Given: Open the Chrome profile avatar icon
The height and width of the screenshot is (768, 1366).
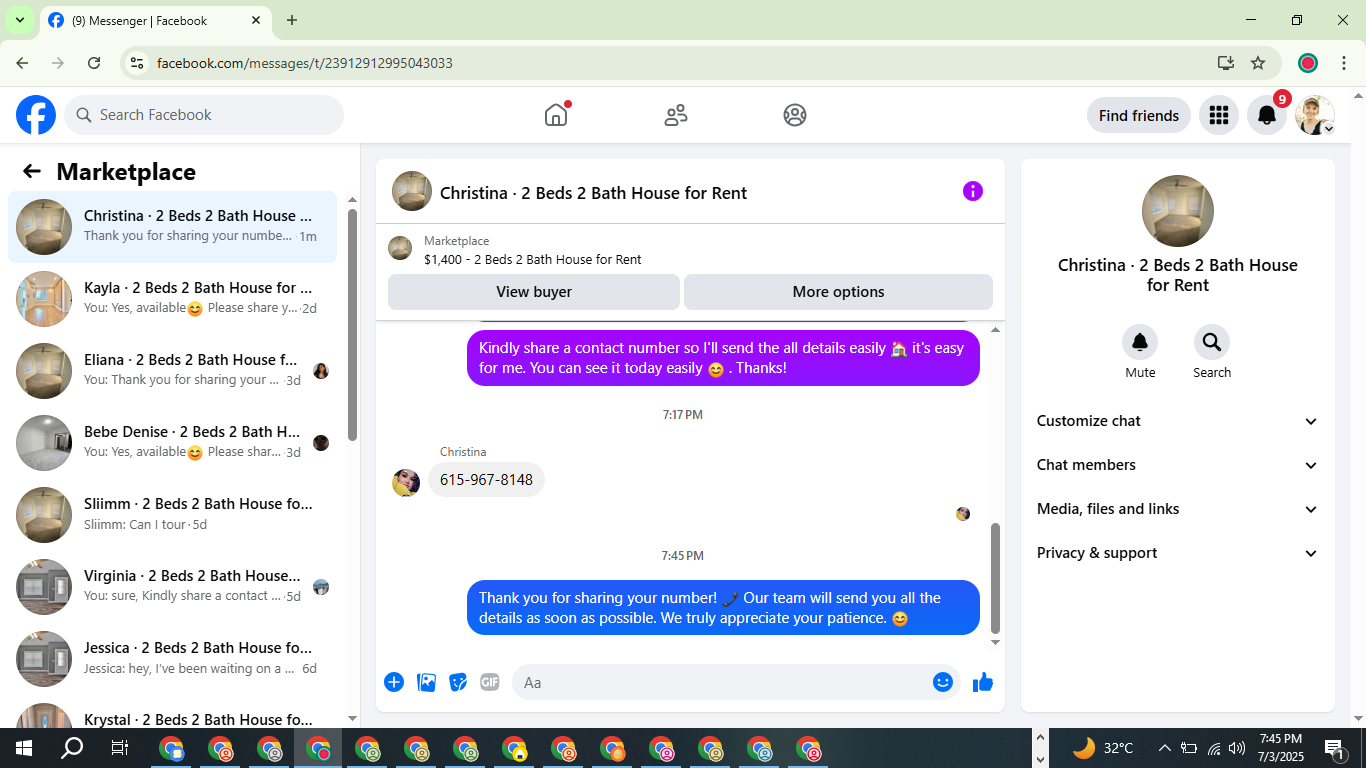Looking at the screenshot, I should click(1308, 63).
